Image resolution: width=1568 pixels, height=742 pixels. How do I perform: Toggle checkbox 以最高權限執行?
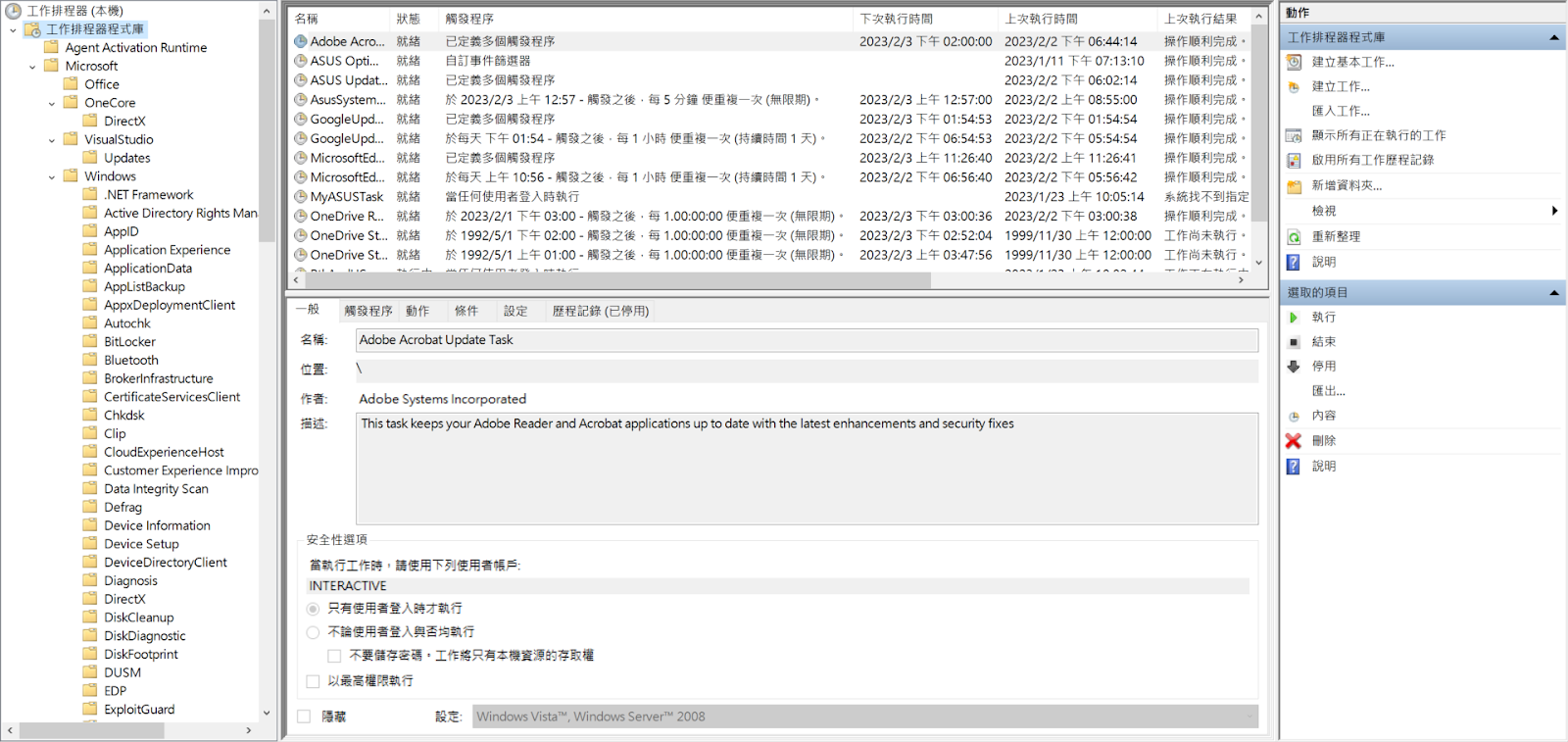click(313, 681)
